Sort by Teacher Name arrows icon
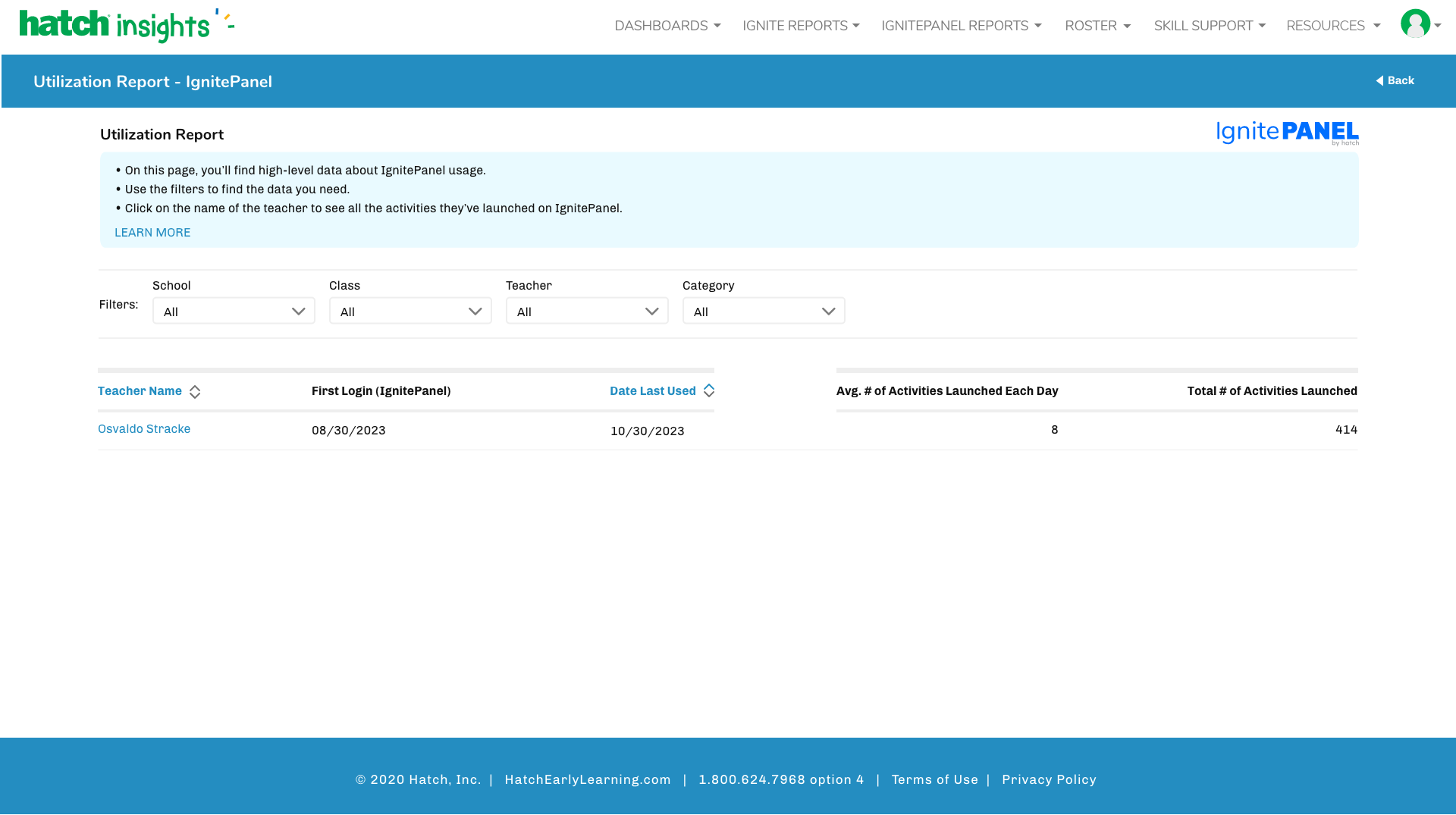1456x815 pixels. point(195,392)
